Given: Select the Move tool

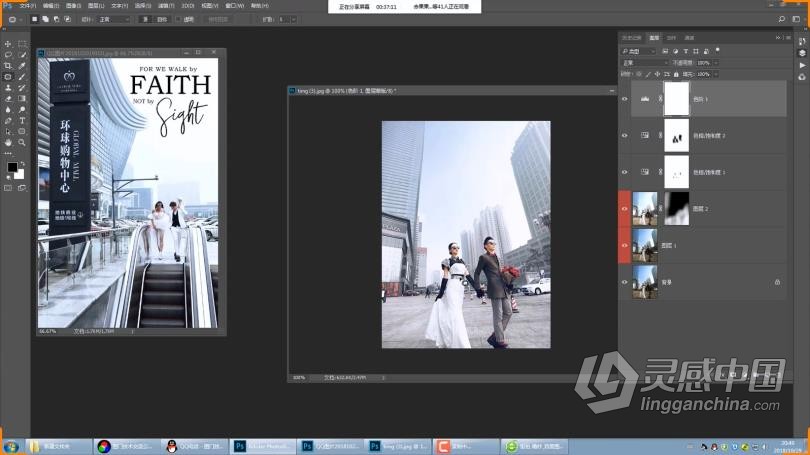Looking at the screenshot, I should pos(8,44).
